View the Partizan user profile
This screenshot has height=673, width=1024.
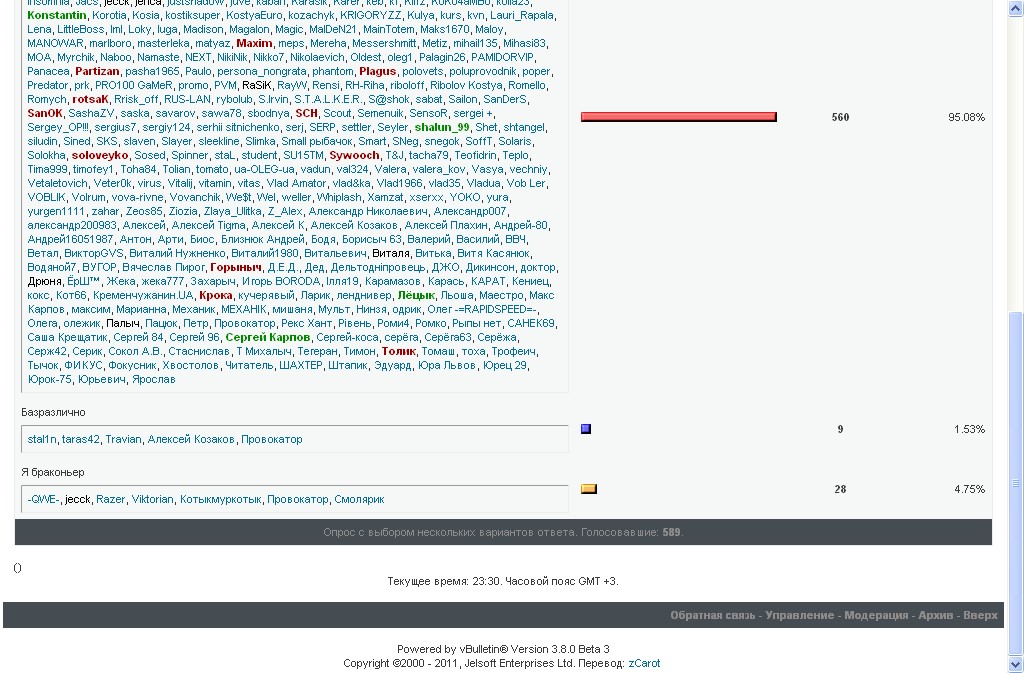97,72
